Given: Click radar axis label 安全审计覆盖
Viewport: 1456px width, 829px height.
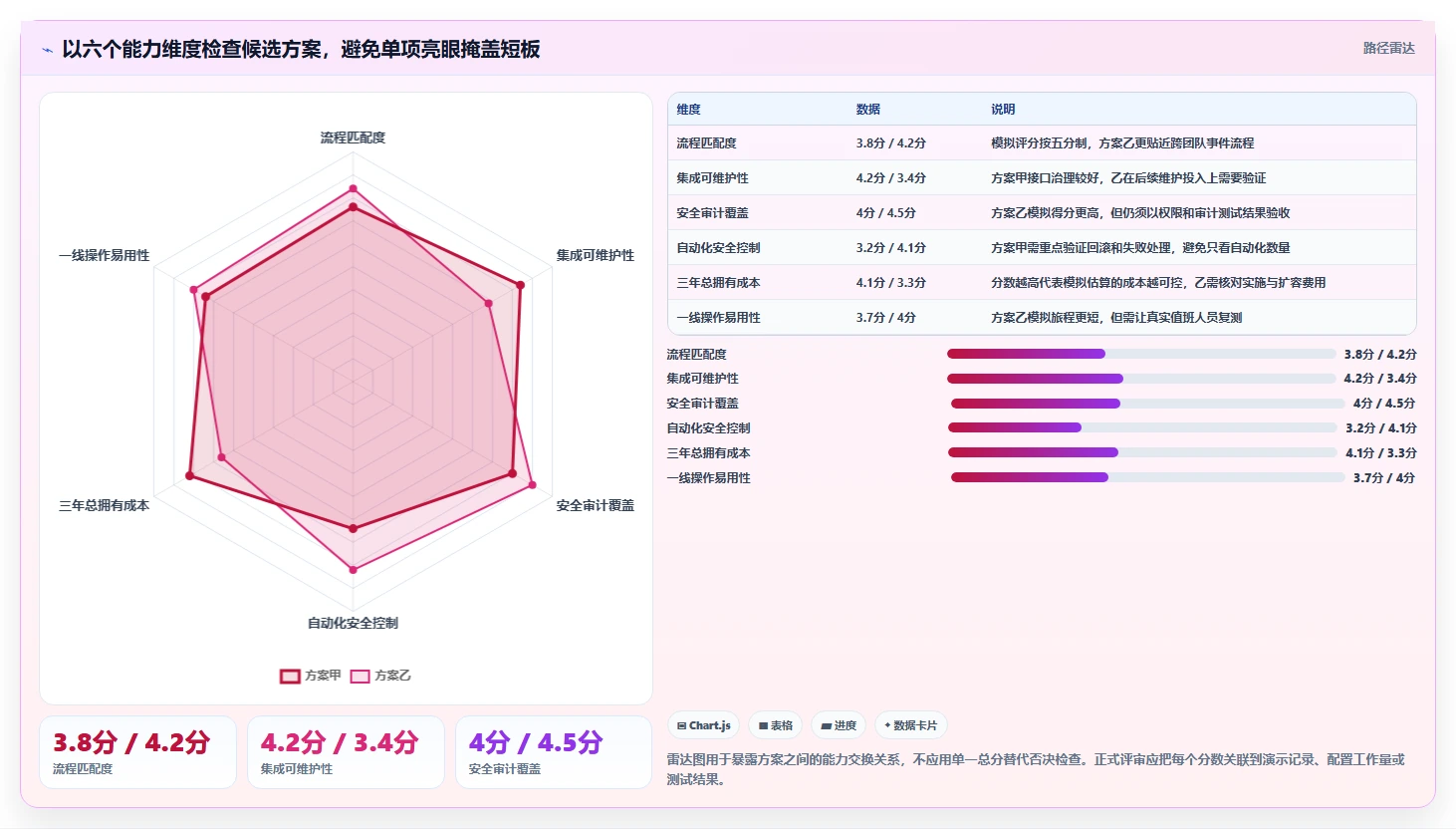Looking at the screenshot, I should pyautogui.click(x=595, y=506).
